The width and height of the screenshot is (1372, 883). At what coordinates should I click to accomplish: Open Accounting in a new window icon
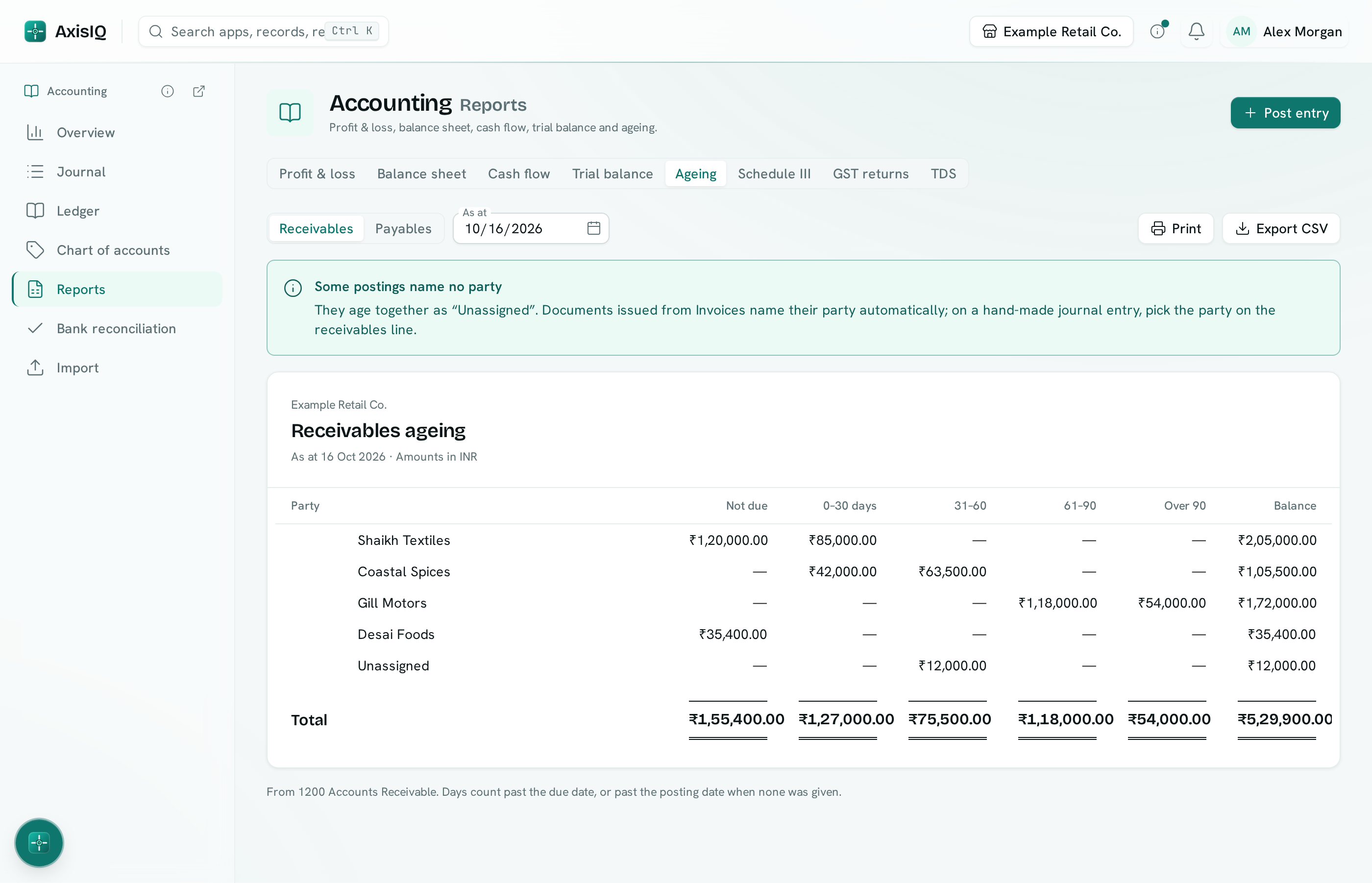(x=199, y=91)
